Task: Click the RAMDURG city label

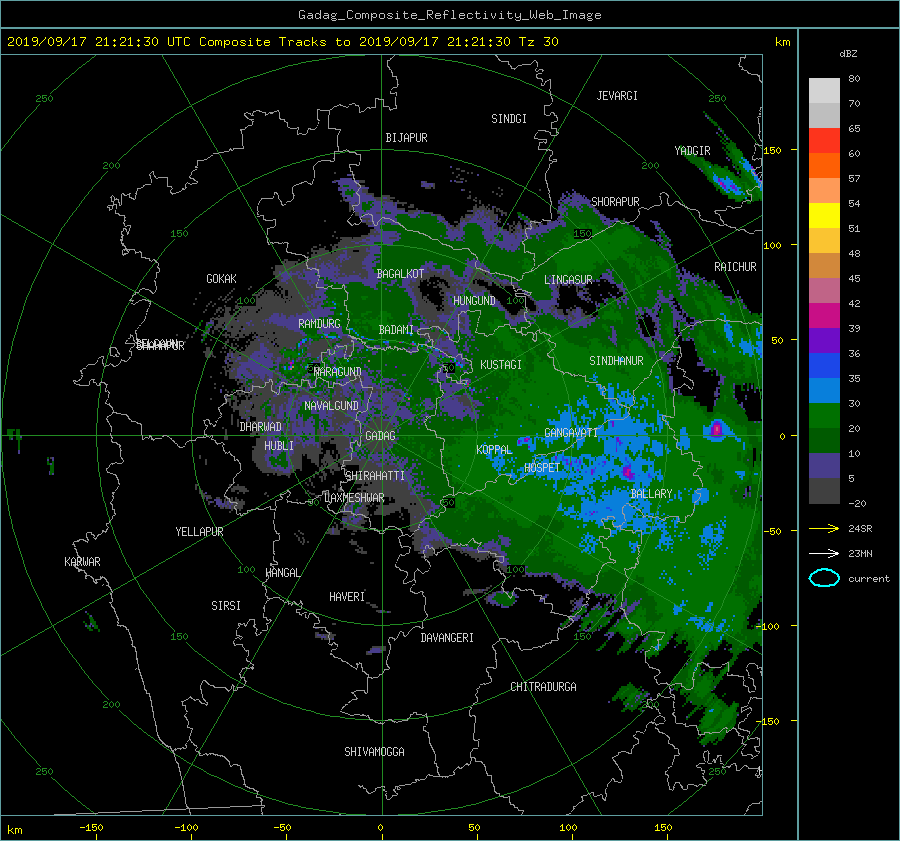Action: (319, 324)
